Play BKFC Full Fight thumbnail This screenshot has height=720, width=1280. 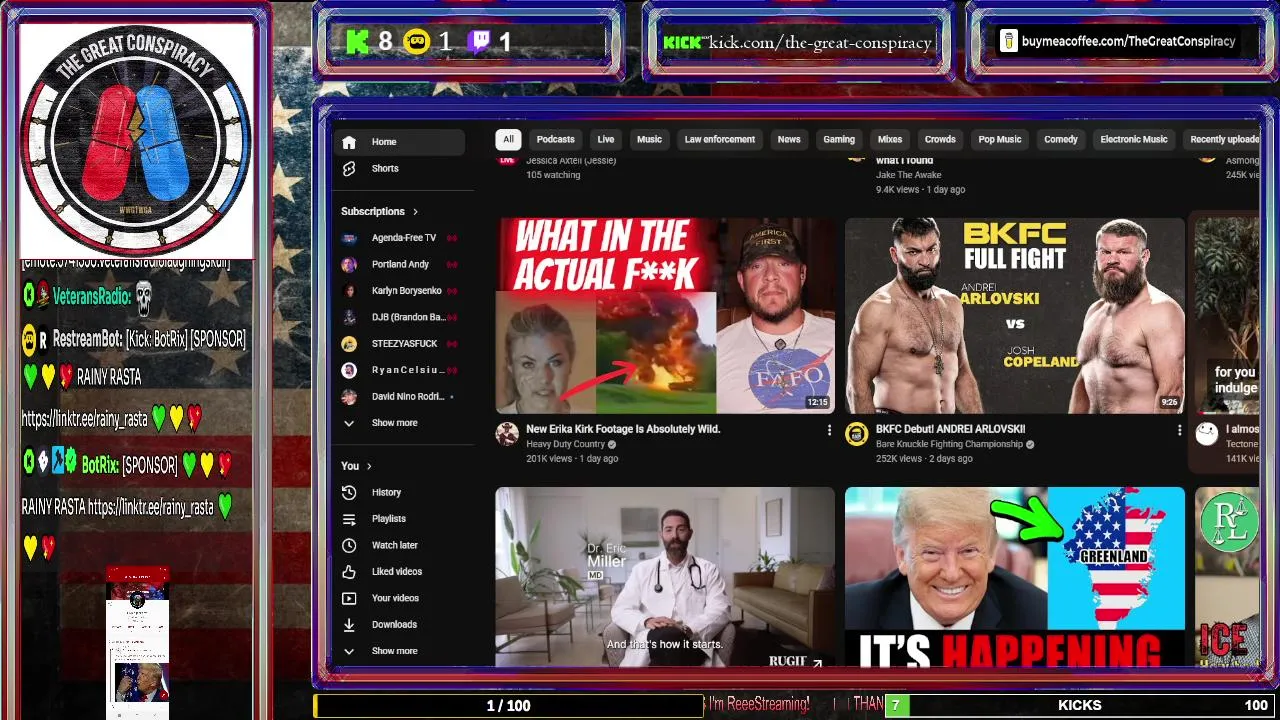click(1015, 316)
